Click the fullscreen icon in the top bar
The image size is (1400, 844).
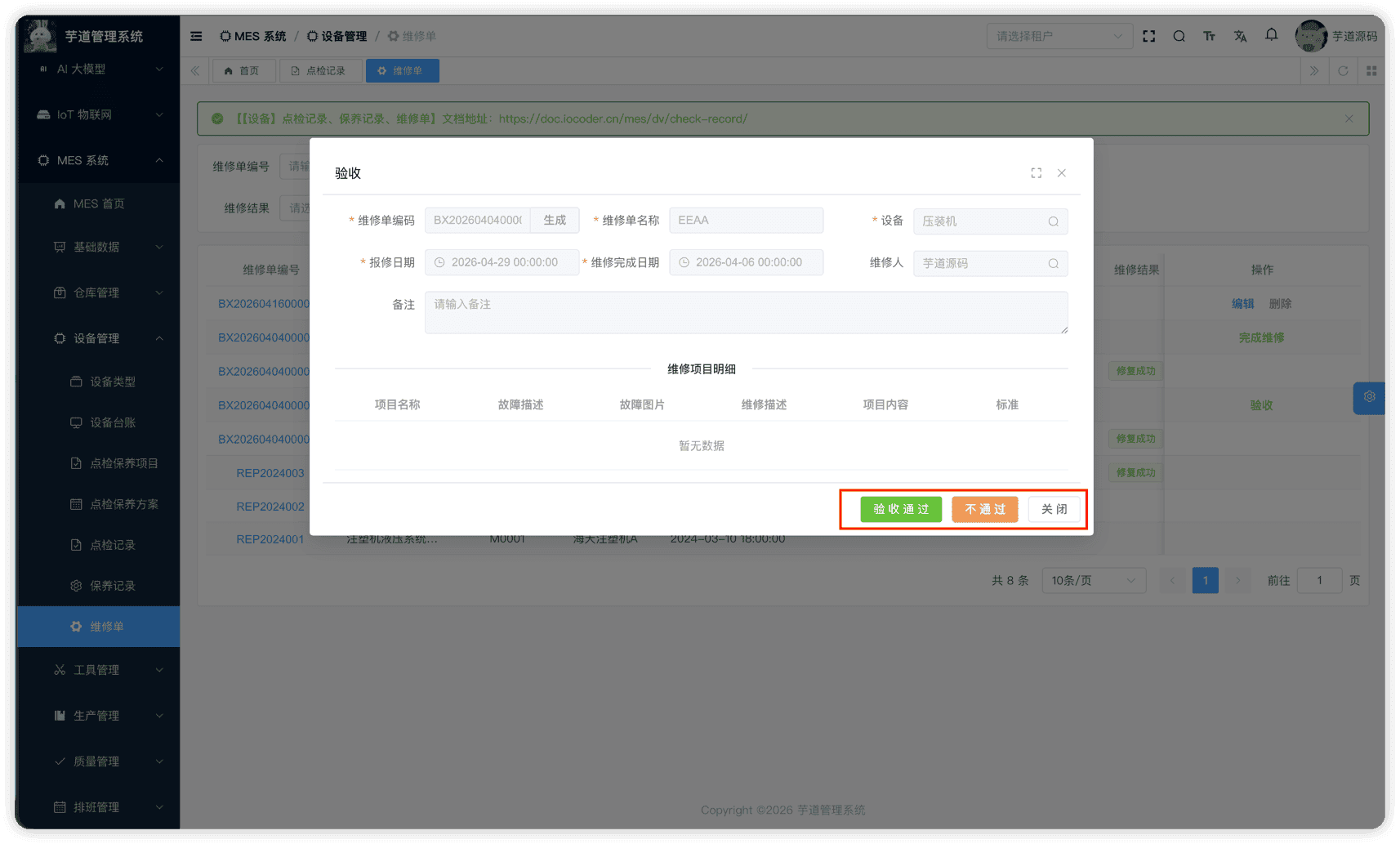click(x=1148, y=36)
